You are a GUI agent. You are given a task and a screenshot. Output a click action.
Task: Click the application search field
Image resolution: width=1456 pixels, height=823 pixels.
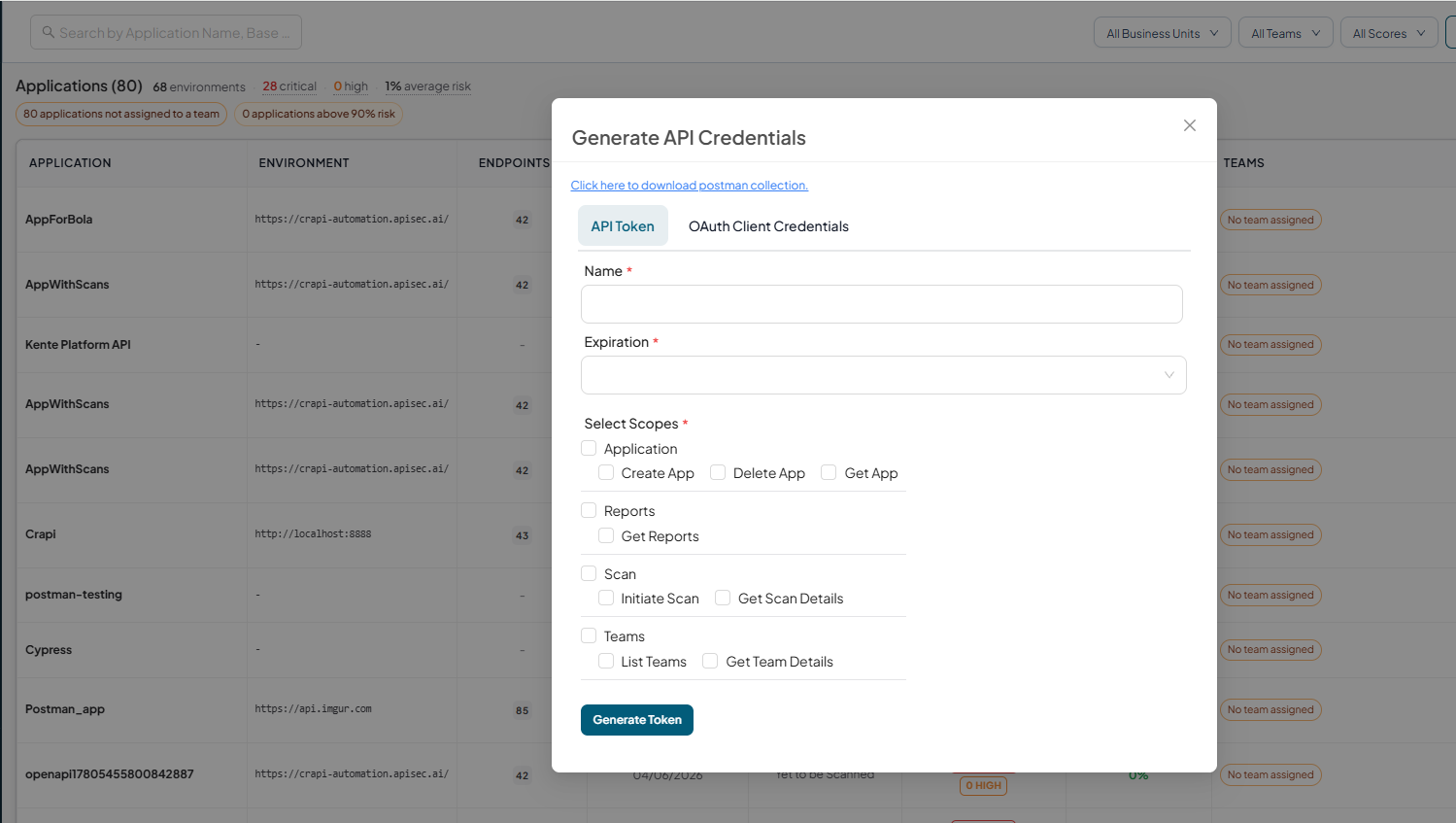(x=166, y=32)
